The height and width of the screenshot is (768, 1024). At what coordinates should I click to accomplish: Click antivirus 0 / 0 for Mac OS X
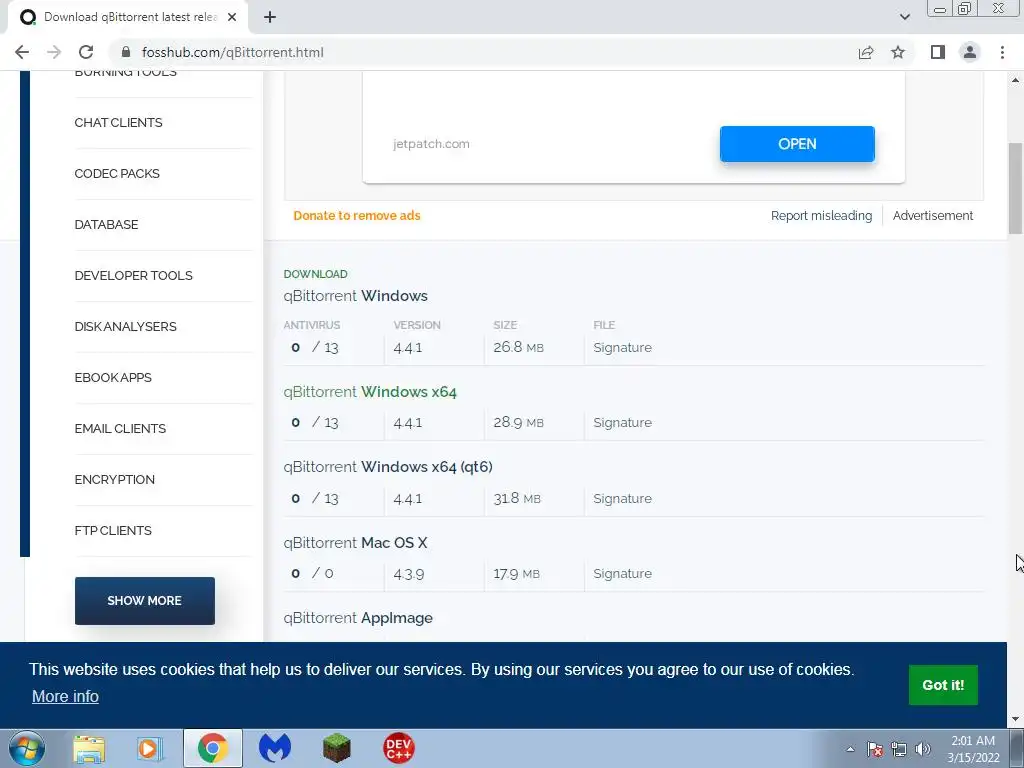click(x=312, y=573)
